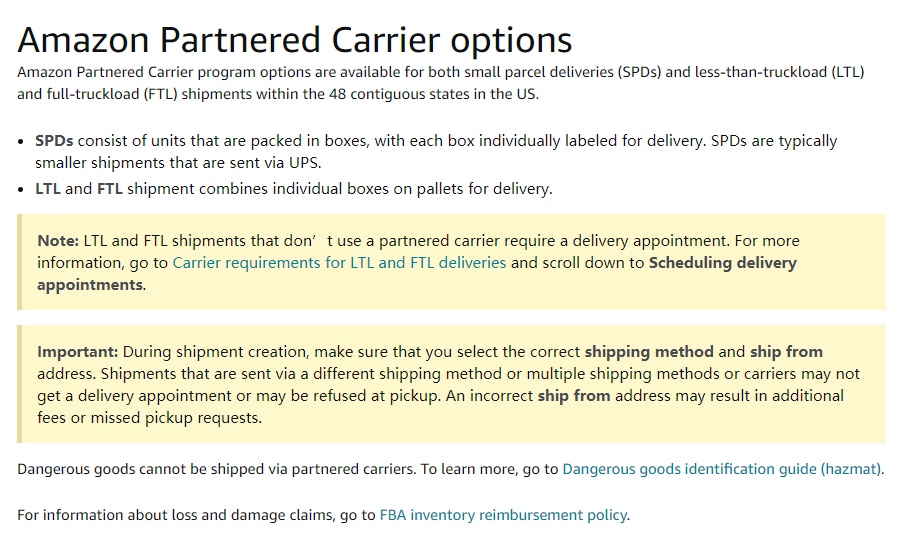Click the bold Important: label
This screenshot has height=539, width=905.
77,352
